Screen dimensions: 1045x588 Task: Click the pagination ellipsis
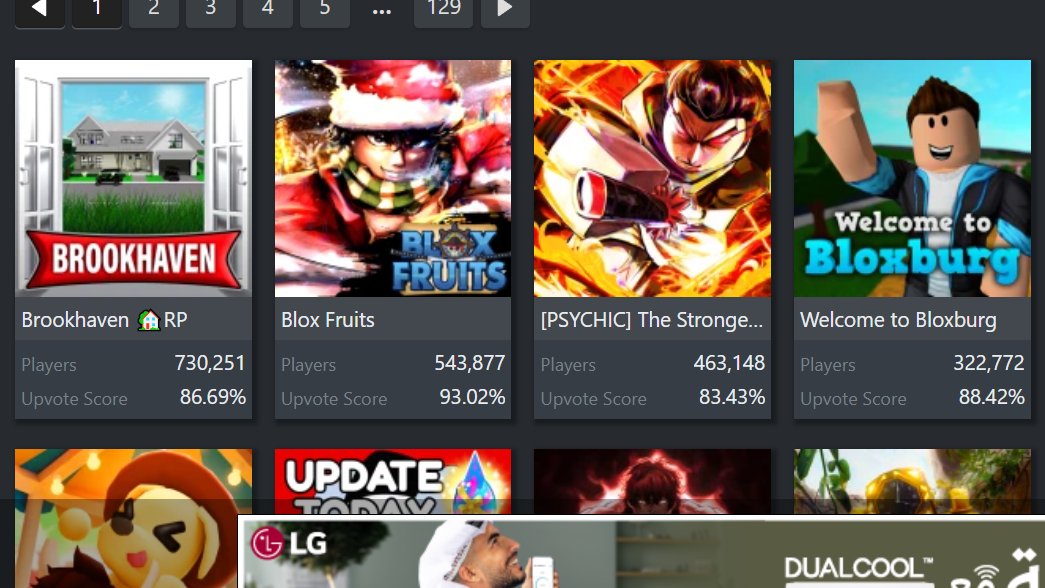(382, 11)
